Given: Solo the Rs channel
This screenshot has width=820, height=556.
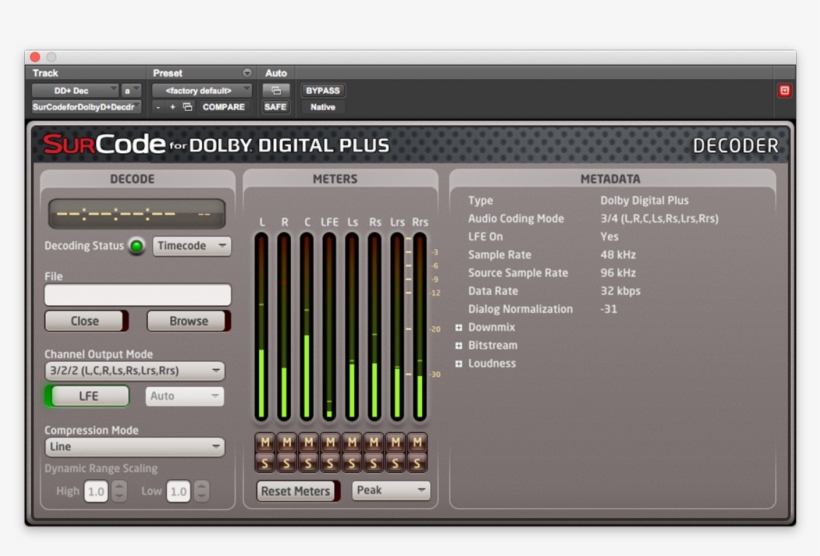Looking at the screenshot, I should pos(373,463).
